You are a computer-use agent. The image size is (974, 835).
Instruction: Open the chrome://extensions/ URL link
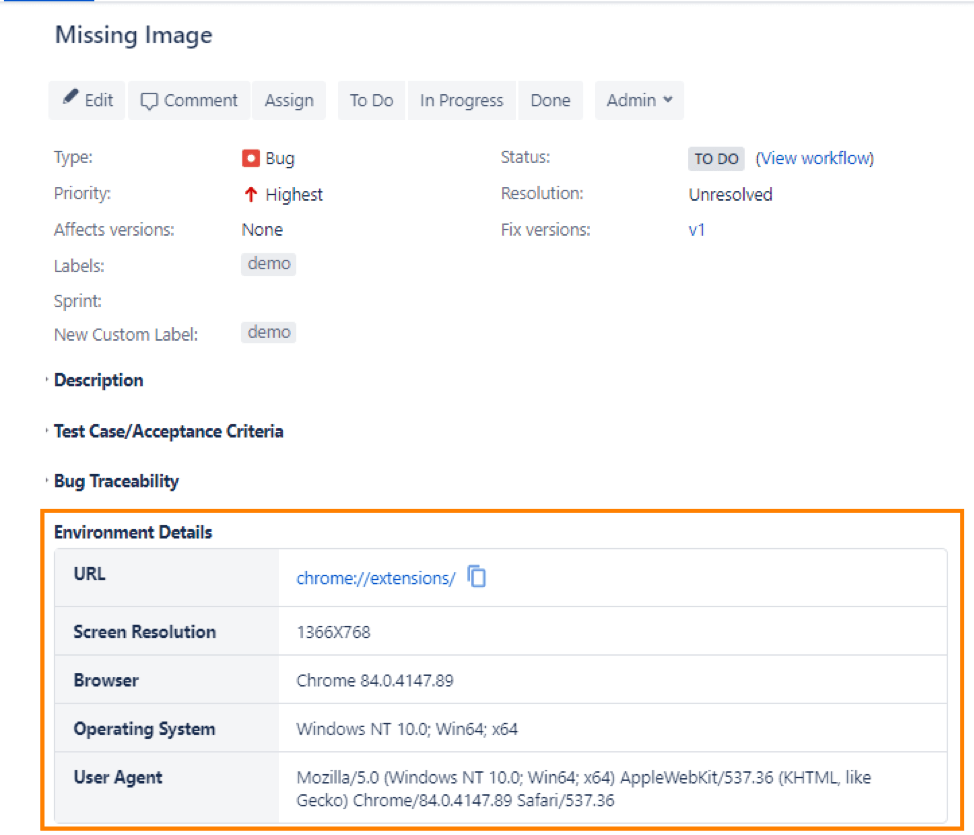click(x=376, y=578)
